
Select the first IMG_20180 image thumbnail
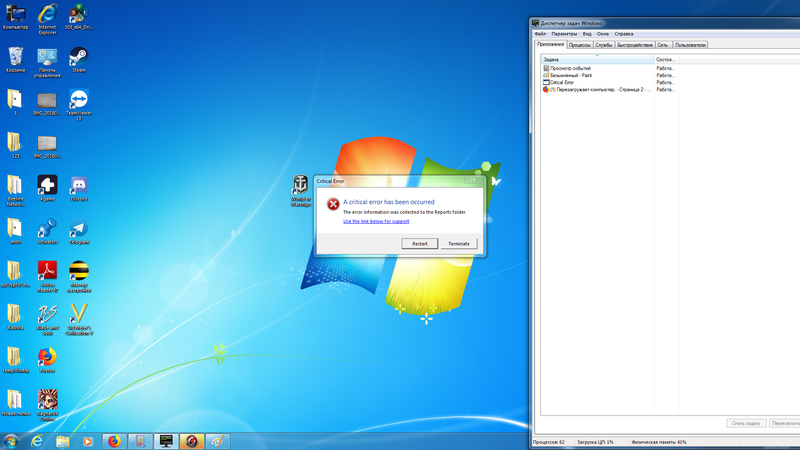47,103
